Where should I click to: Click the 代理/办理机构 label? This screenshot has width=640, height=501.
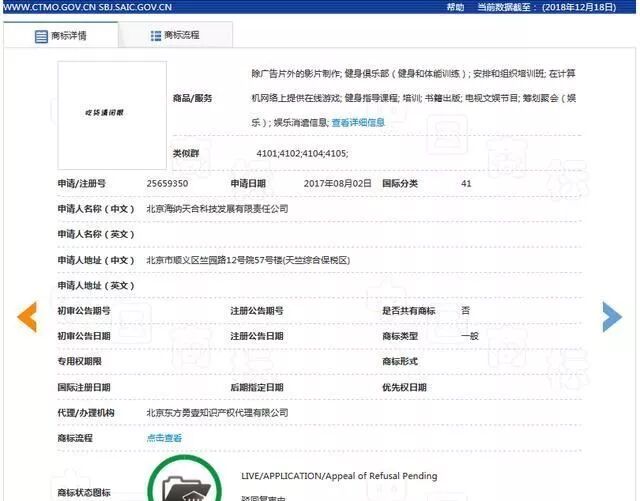[x=86, y=413]
